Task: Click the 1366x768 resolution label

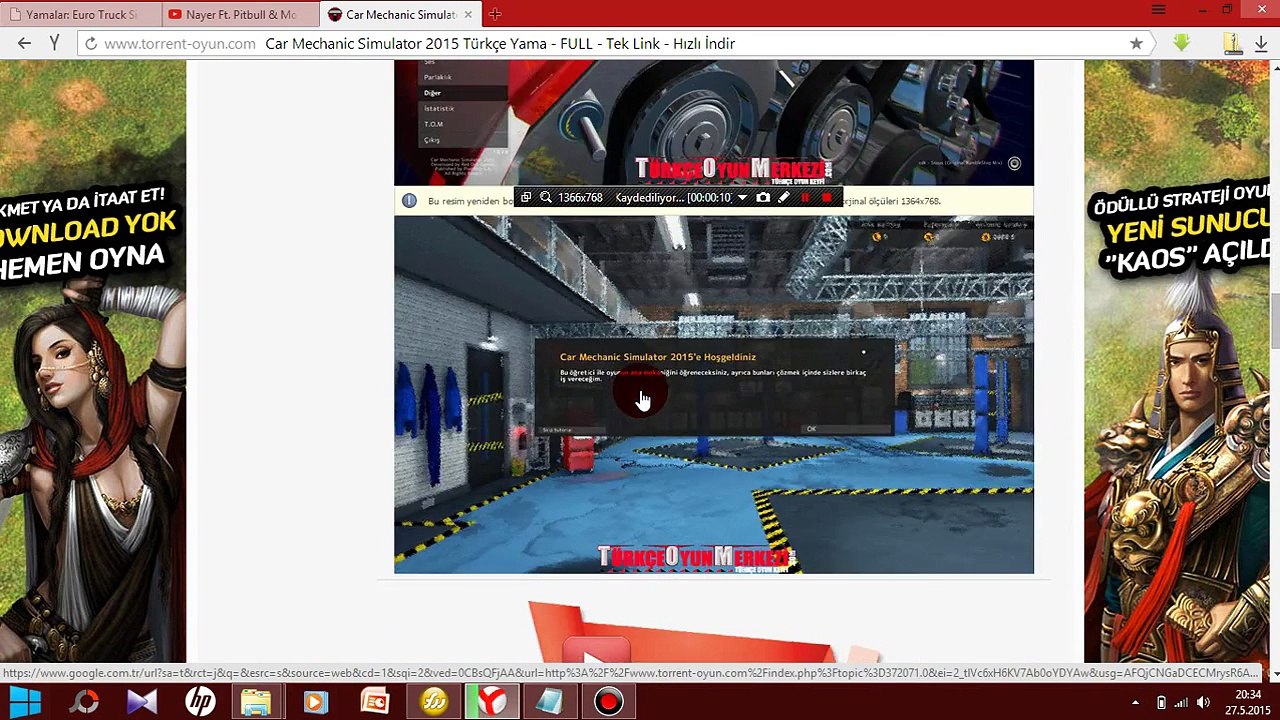Action: [580, 198]
